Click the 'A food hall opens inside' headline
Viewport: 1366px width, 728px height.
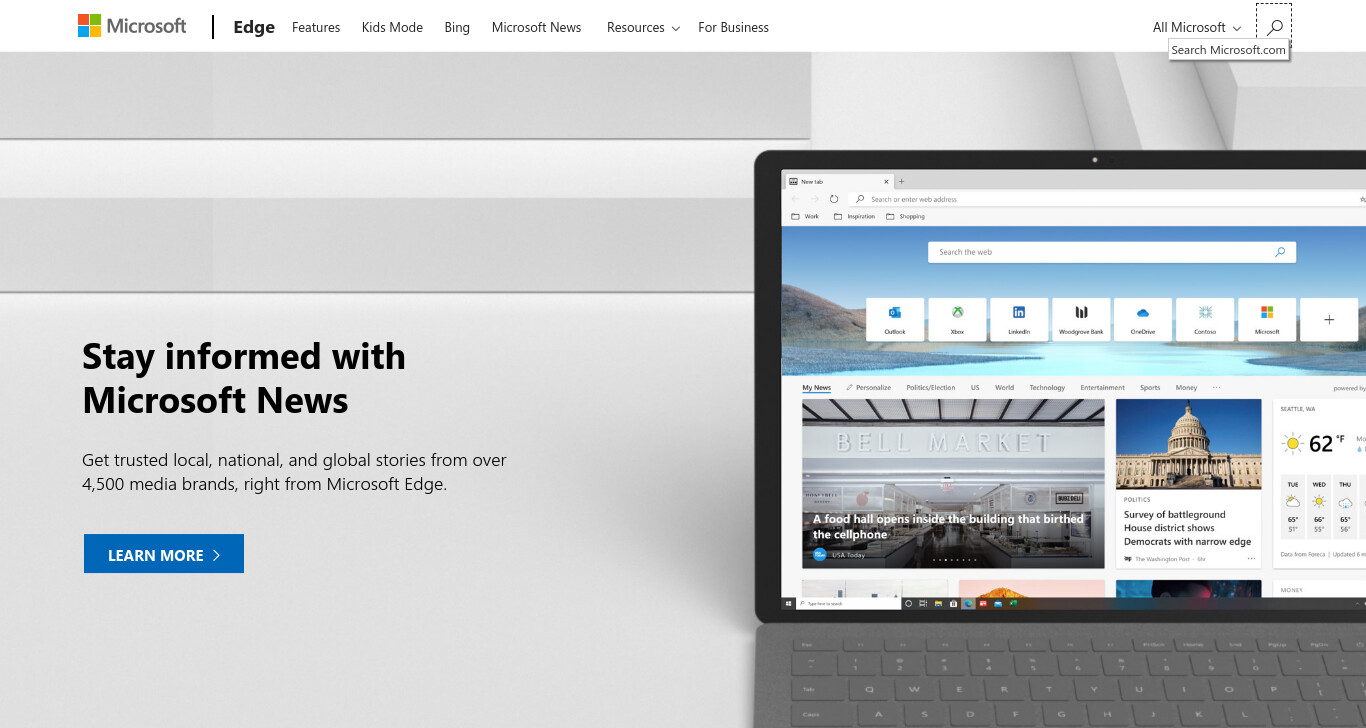948,527
